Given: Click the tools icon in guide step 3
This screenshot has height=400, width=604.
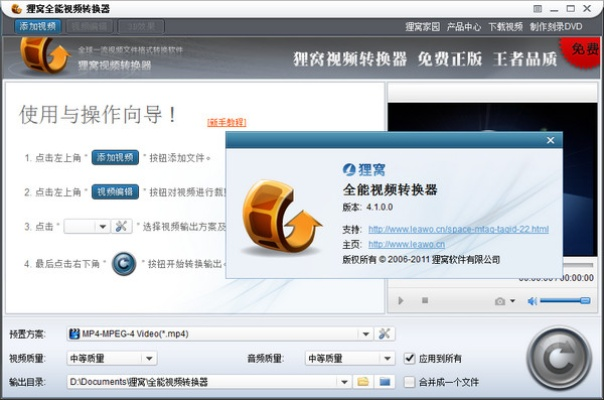Looking at the screenshot, I should (121, 226).
